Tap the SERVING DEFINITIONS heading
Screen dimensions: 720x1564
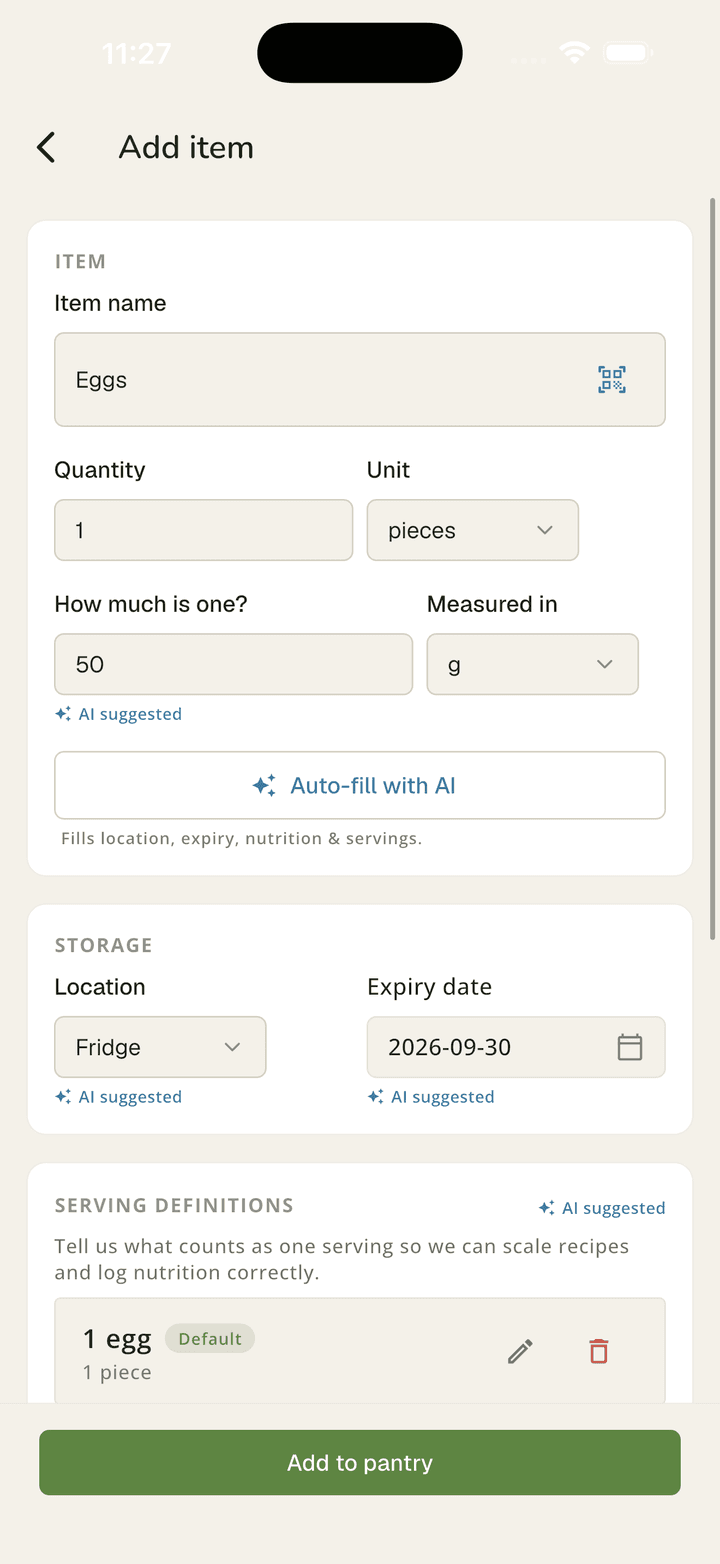coord(174,1205)
